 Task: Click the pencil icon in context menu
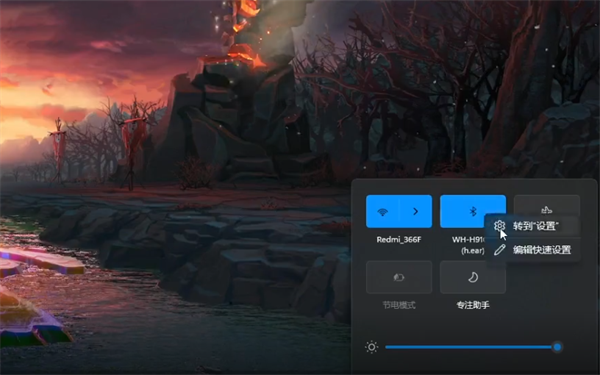coord(499,250)
